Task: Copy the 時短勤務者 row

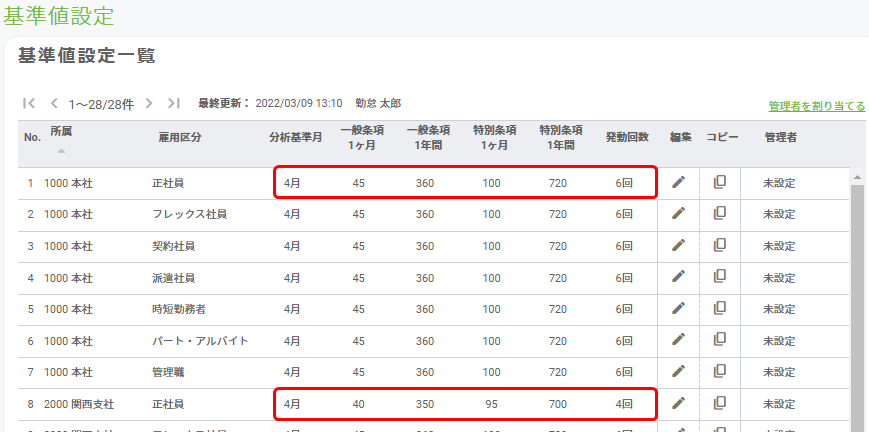Action: (719, 308)
